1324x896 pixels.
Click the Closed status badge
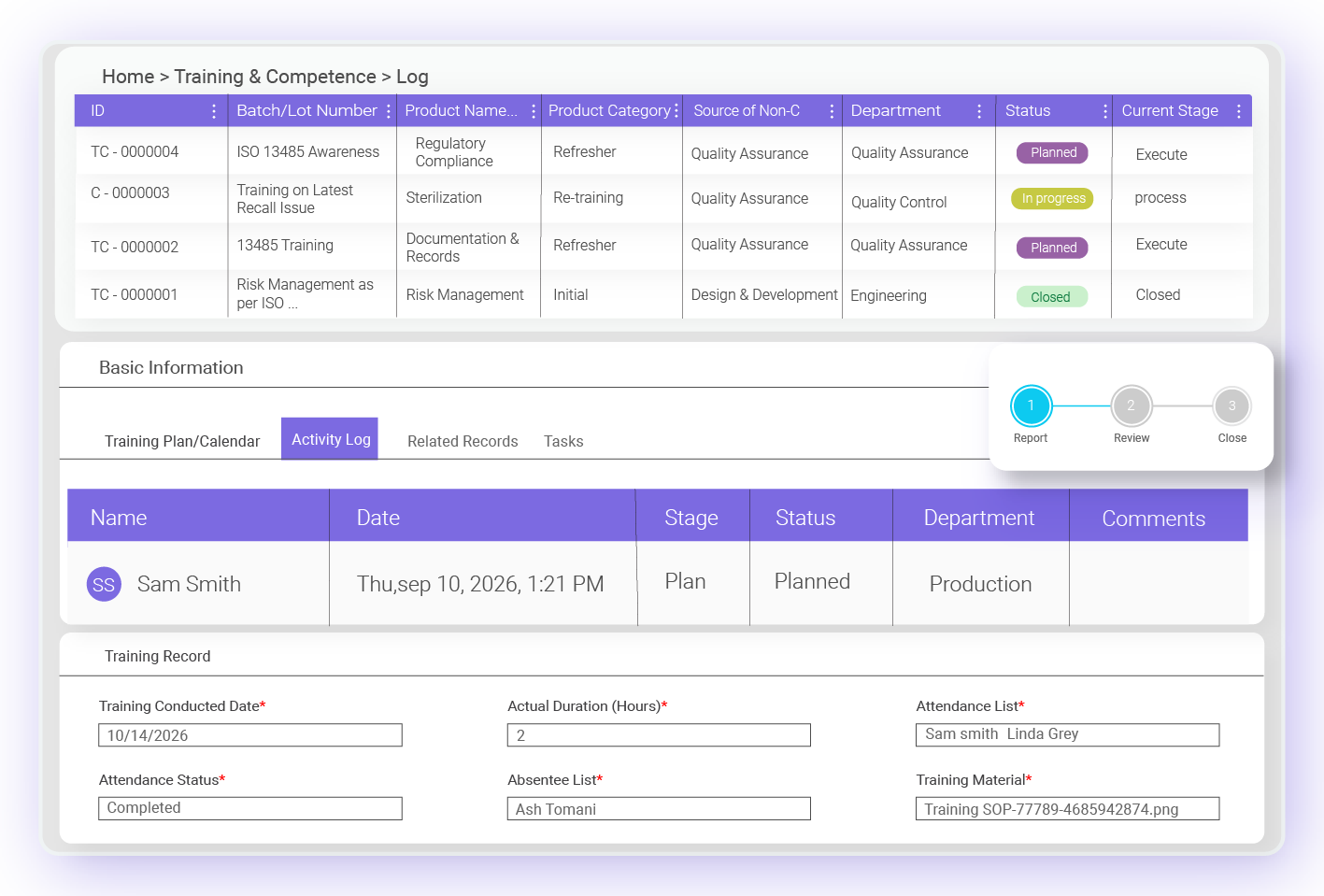click(x=1052, y=297)
